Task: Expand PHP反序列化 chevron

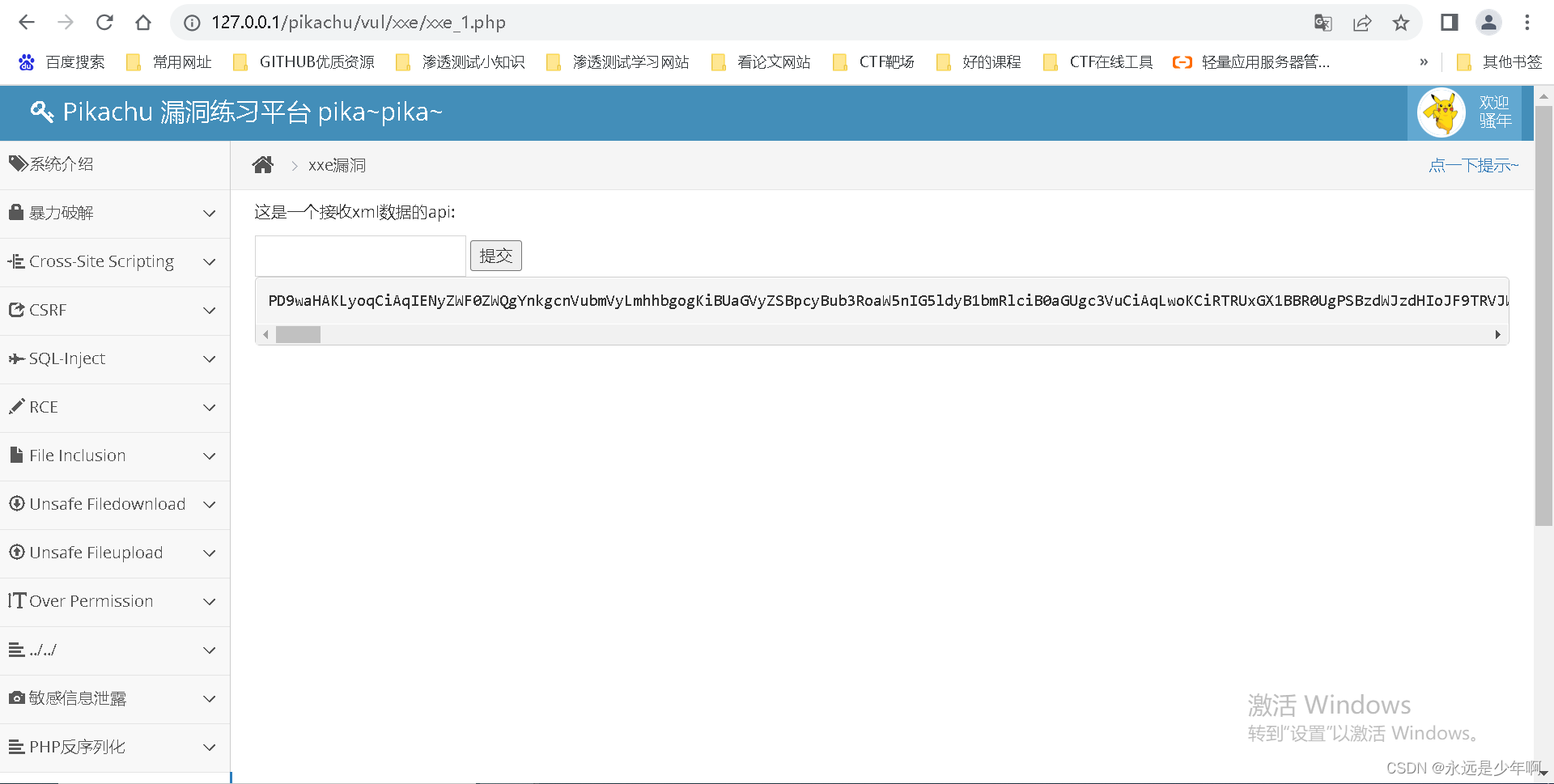Action: [210, 748]
